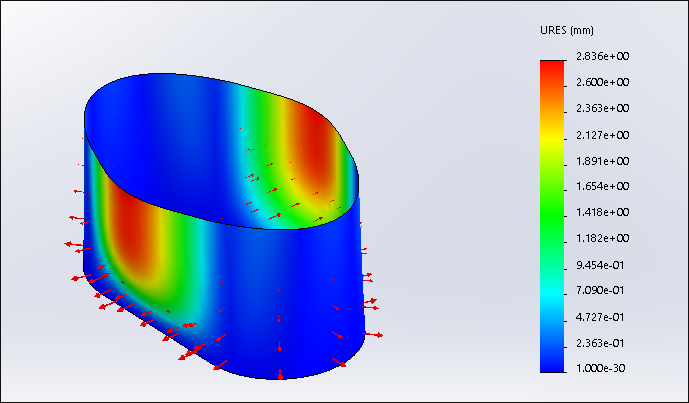Select the legend value 2.363e-01
The width and height of the screenshot is (689, 403).
(600, 343)
